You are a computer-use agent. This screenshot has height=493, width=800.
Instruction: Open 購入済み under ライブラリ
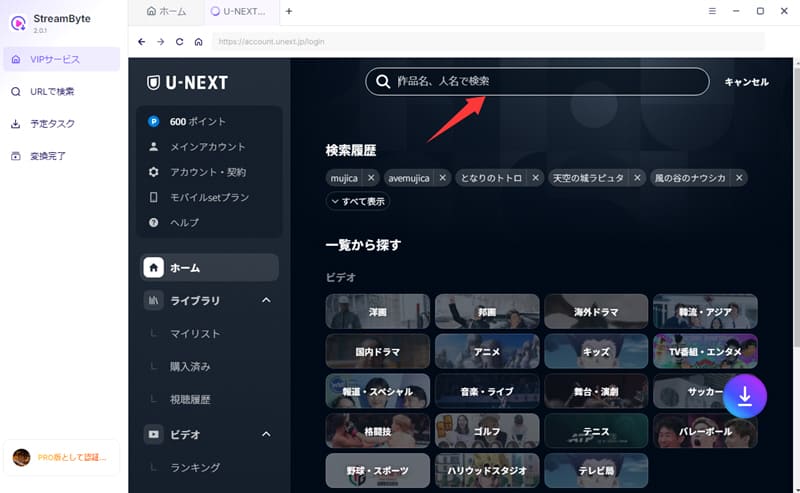pos(190,366)
